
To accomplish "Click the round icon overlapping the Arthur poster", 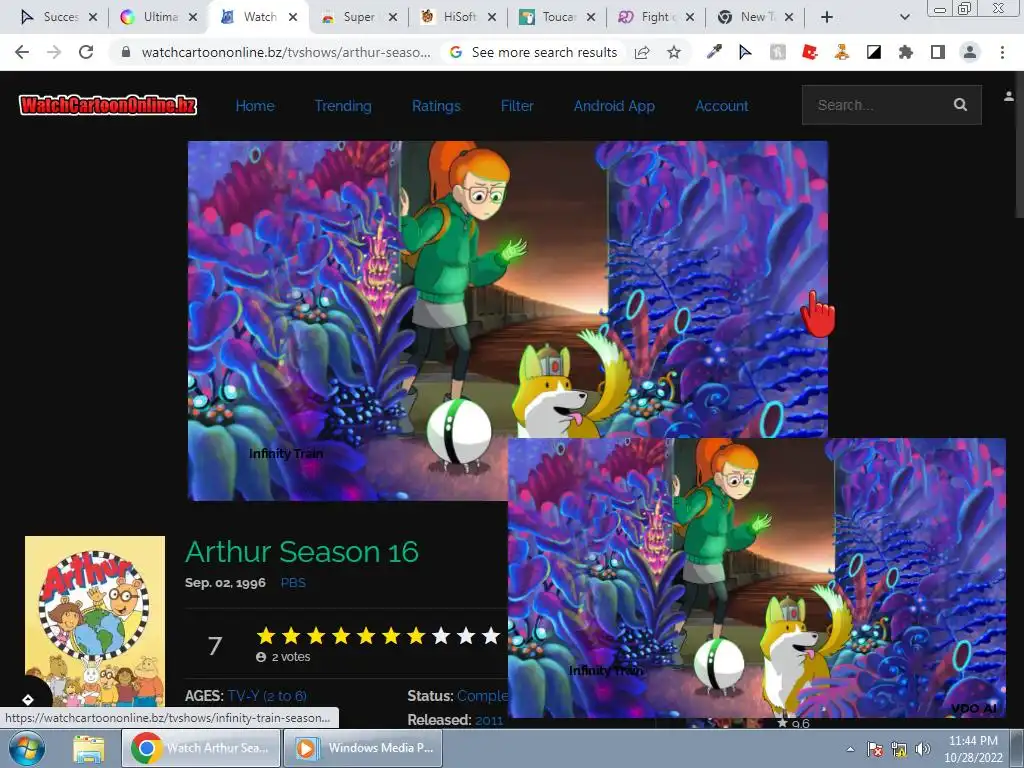I will [27, 699].
